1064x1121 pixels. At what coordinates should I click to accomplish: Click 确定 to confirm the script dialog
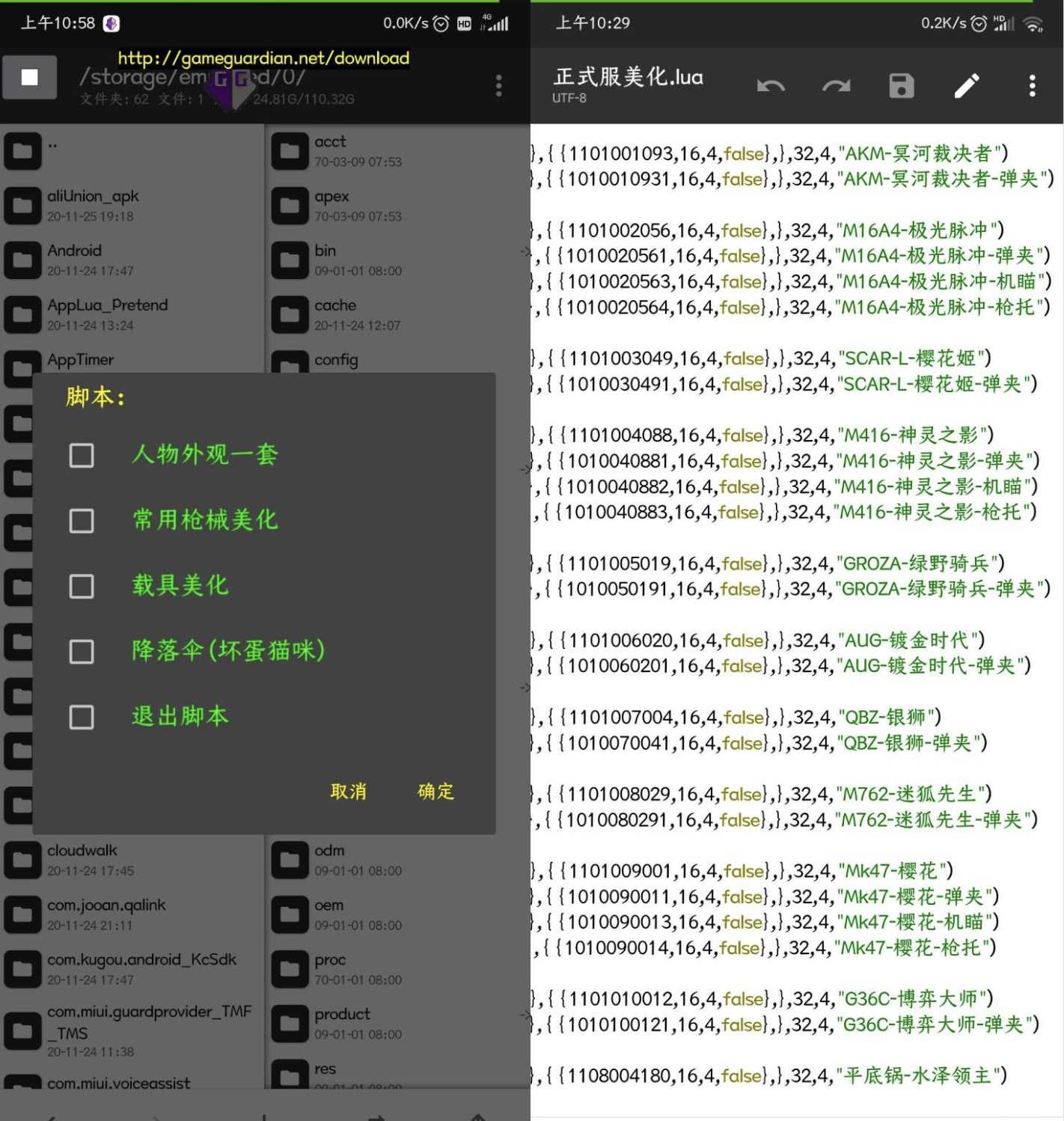point(436,792)
